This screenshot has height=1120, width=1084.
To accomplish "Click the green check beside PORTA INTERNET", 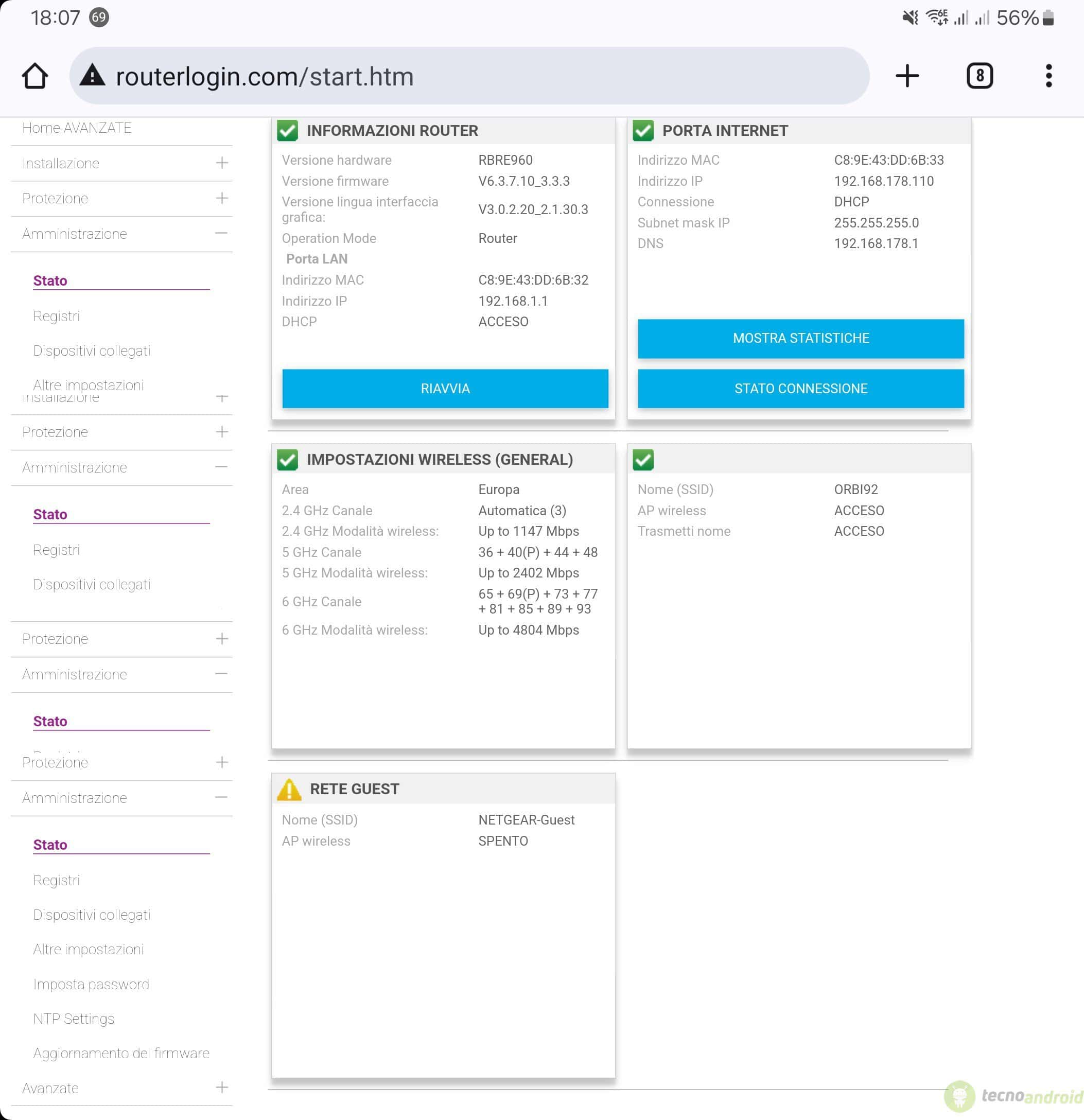I will pos(643,131).
